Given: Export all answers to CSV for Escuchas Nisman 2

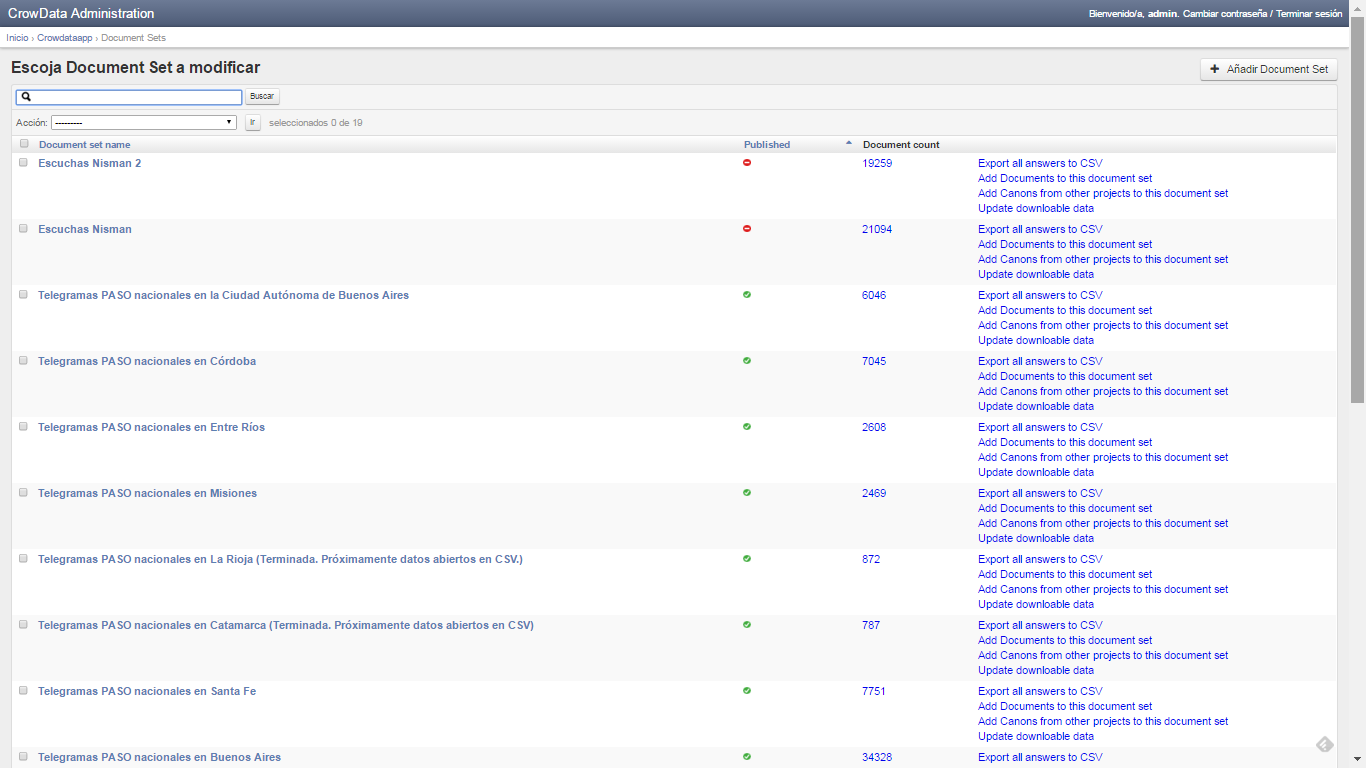Looking at the screenshot, I should pos(1040,163).
